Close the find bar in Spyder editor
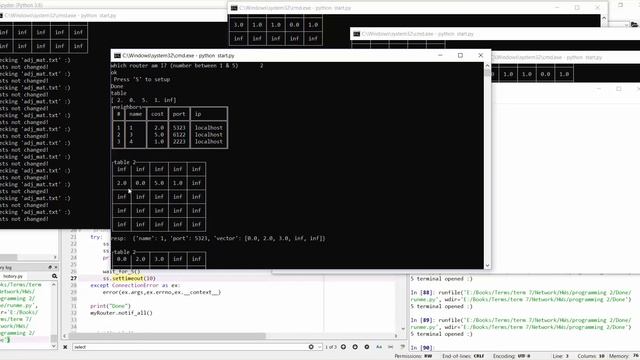 [65, 347]
